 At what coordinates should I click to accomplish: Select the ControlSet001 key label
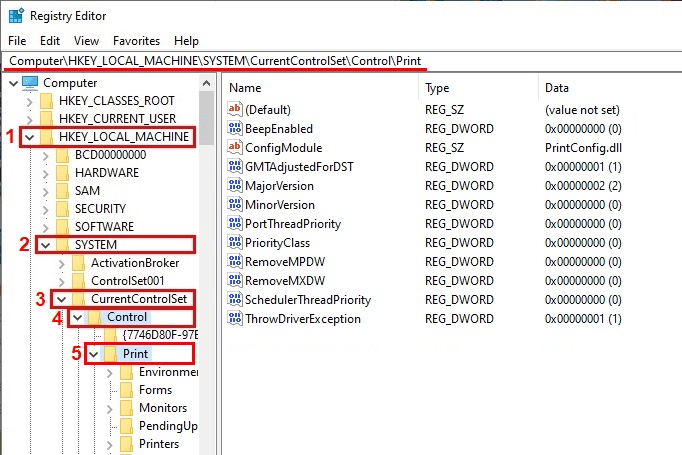pyautogui.click(x=127, y=281)
